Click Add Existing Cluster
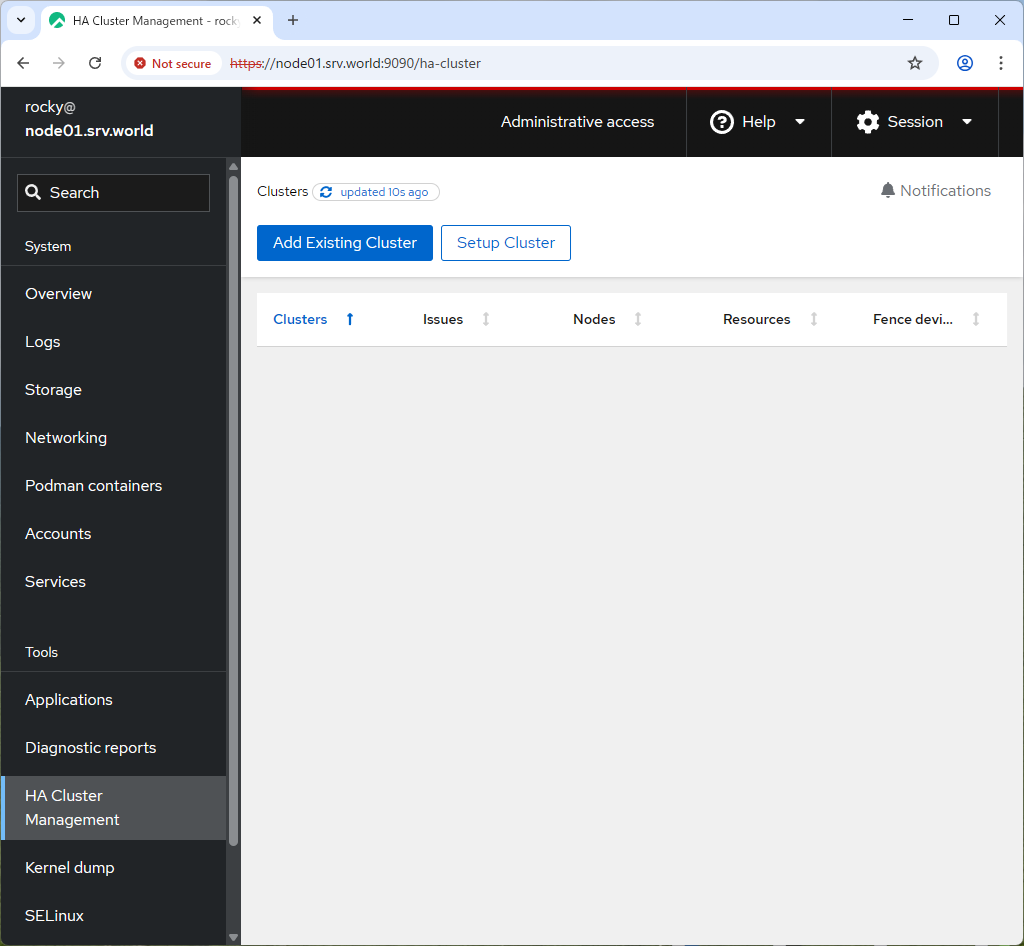This screenshot has width=1024, height=946. click(x=344, y=242)
